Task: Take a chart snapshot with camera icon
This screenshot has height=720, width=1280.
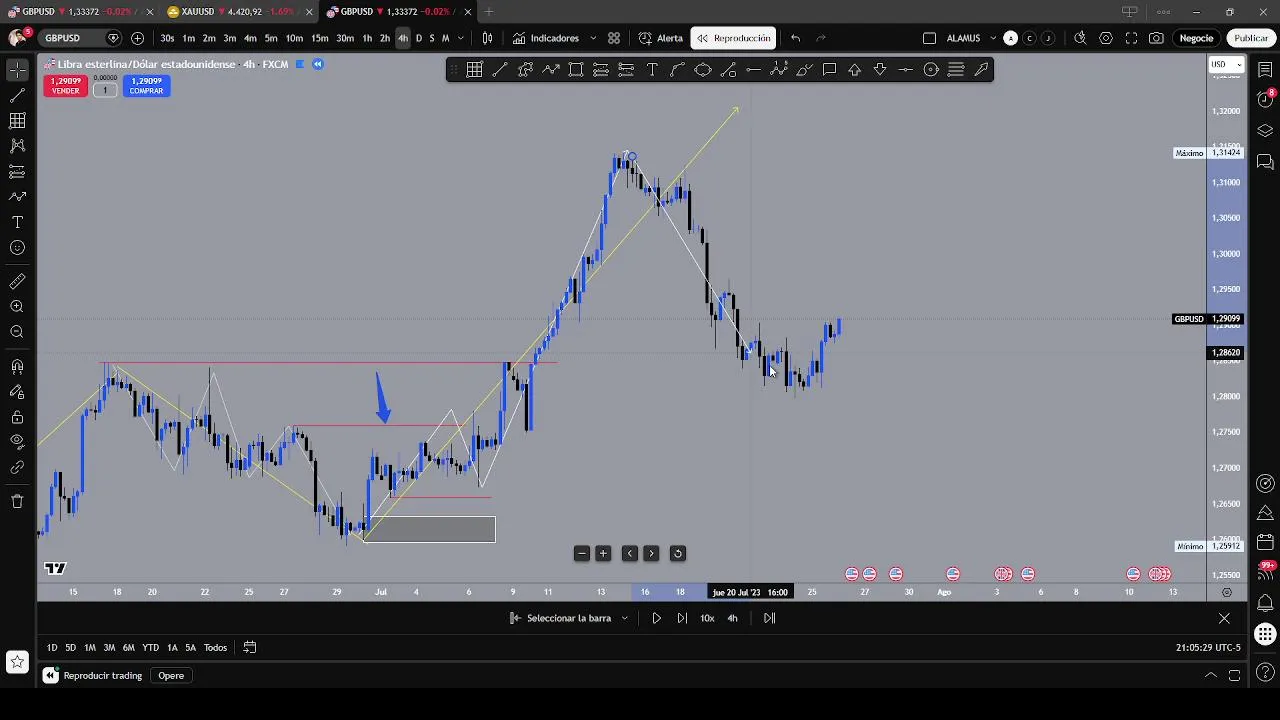Action: point(1157,38)
